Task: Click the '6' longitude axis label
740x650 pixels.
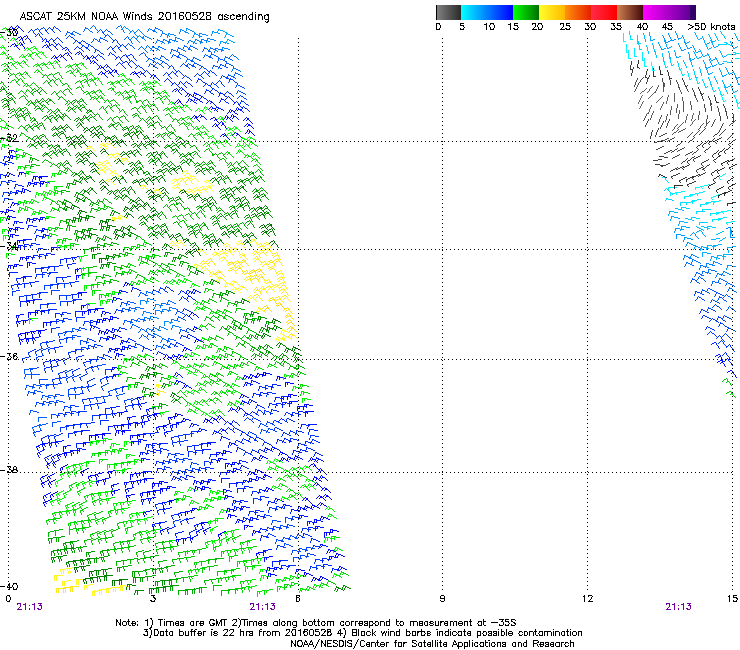Action: (297, 599)
